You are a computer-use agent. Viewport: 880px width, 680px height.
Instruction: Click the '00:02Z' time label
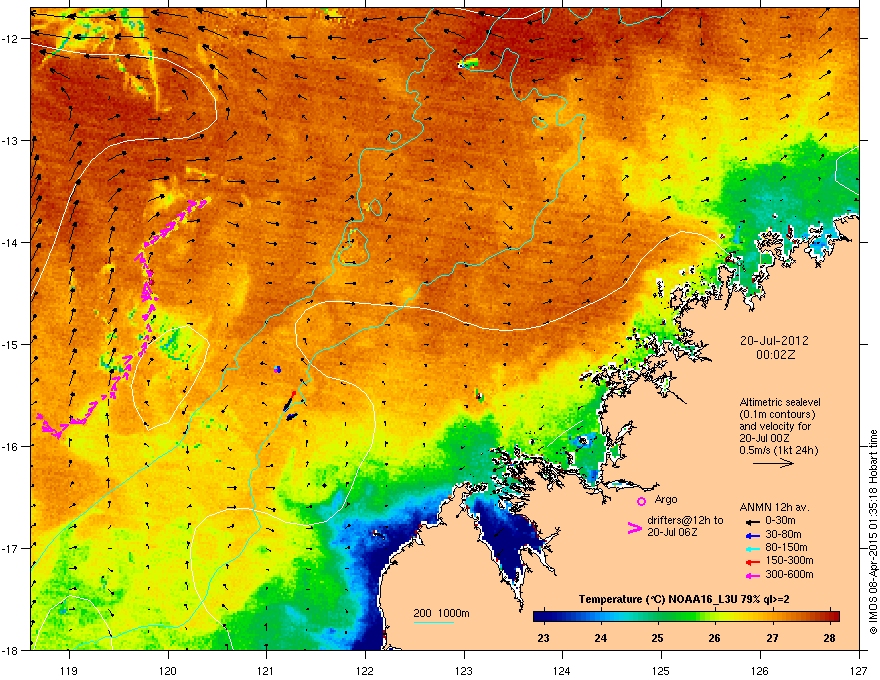(776, 355)
